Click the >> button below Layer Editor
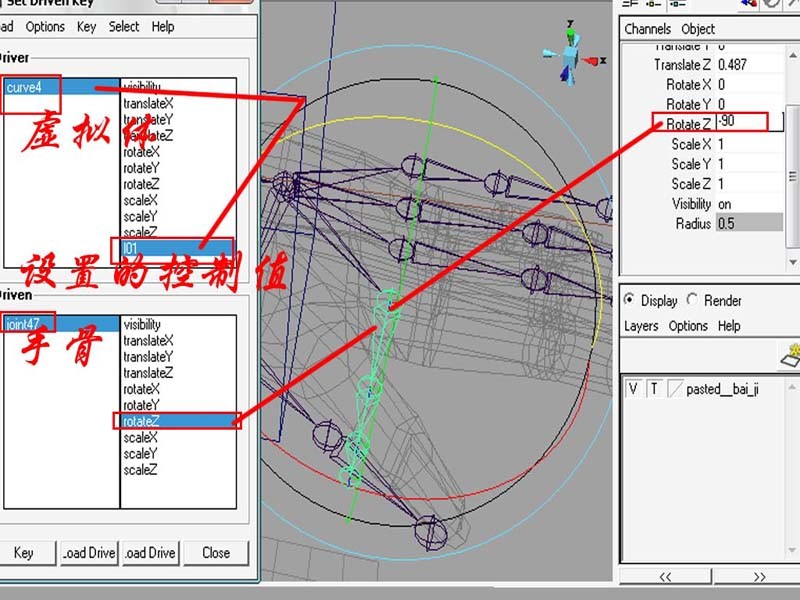 point(758,577)
